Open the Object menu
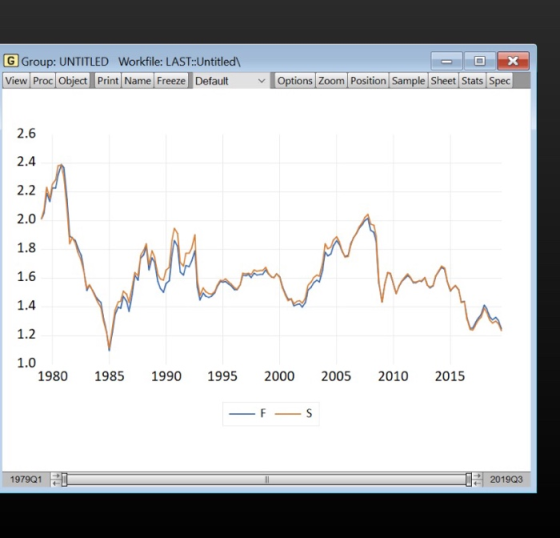This screenshot has height=538, width=560. 73,81
